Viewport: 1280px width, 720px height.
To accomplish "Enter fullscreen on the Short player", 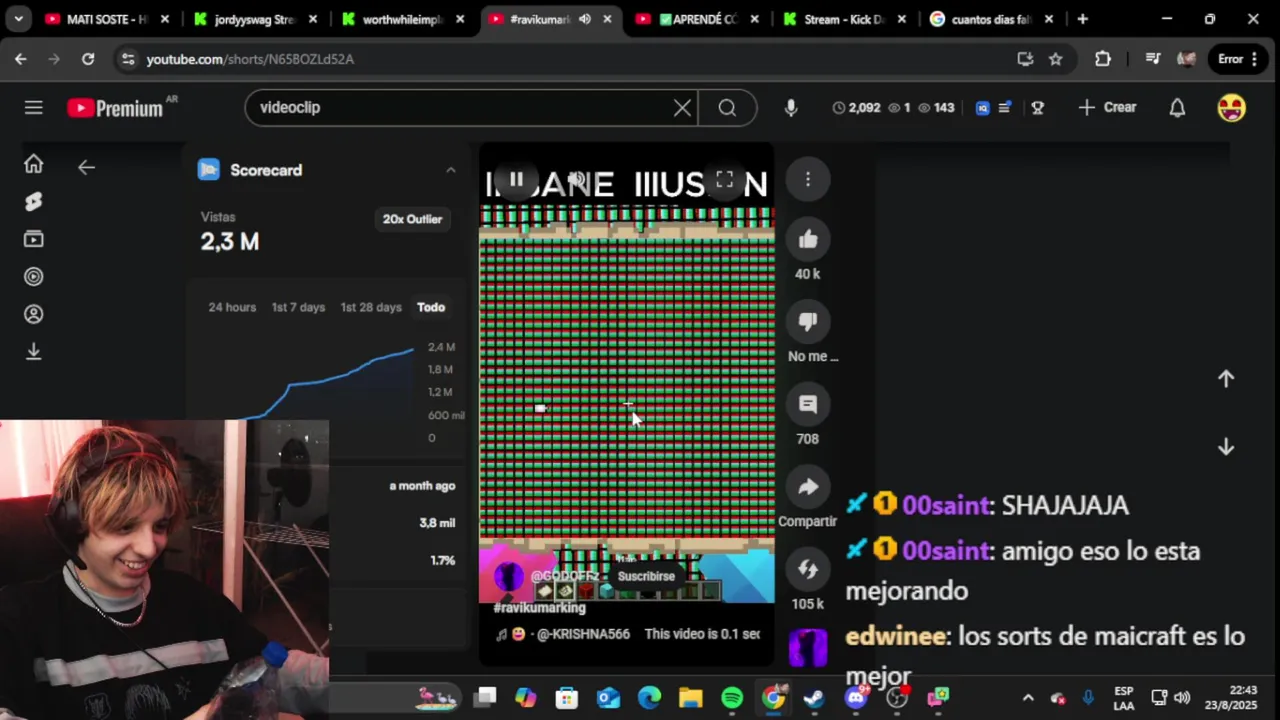I will click(724, 180).
